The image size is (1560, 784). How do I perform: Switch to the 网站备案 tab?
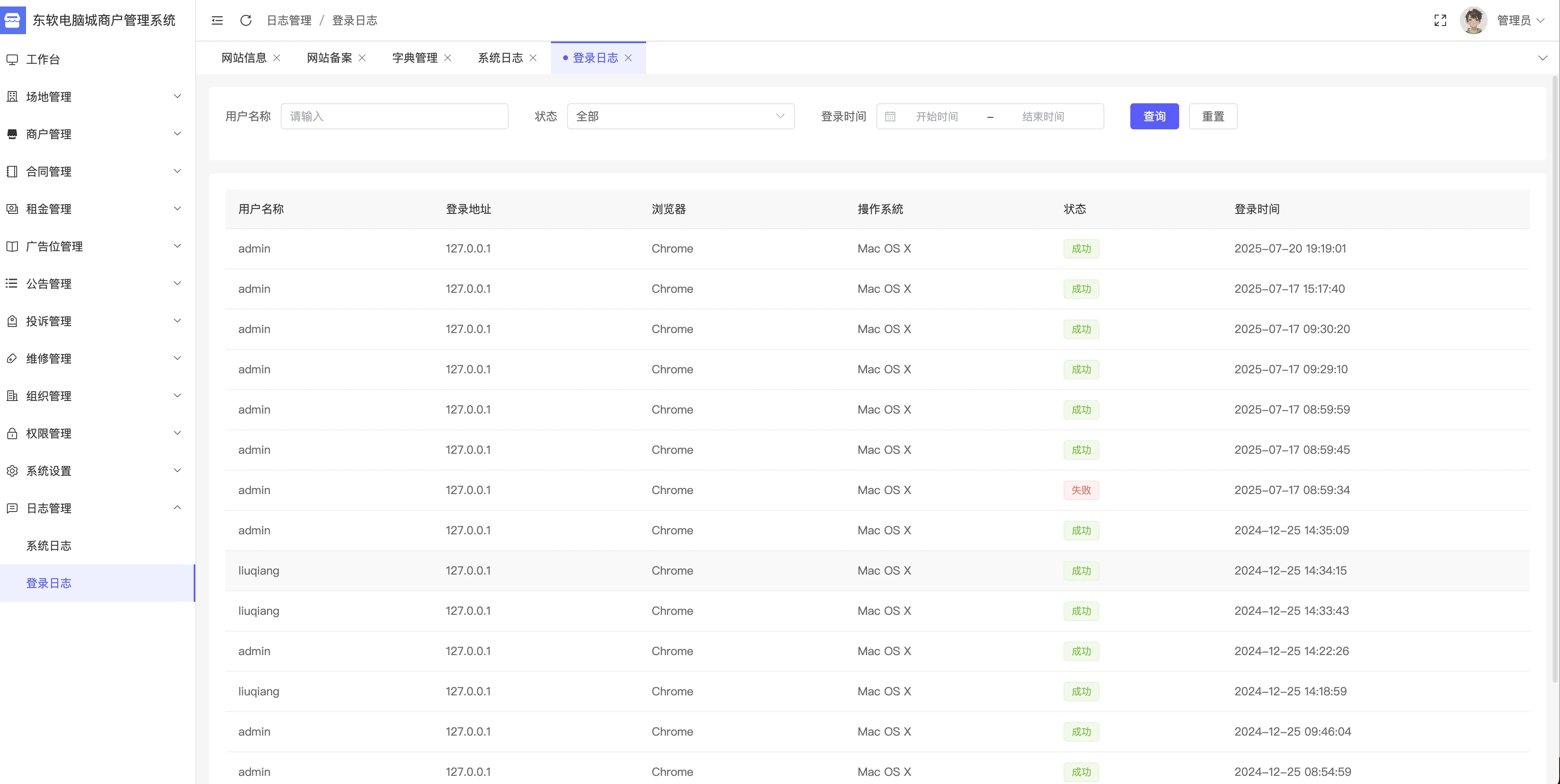click(329, 57)
